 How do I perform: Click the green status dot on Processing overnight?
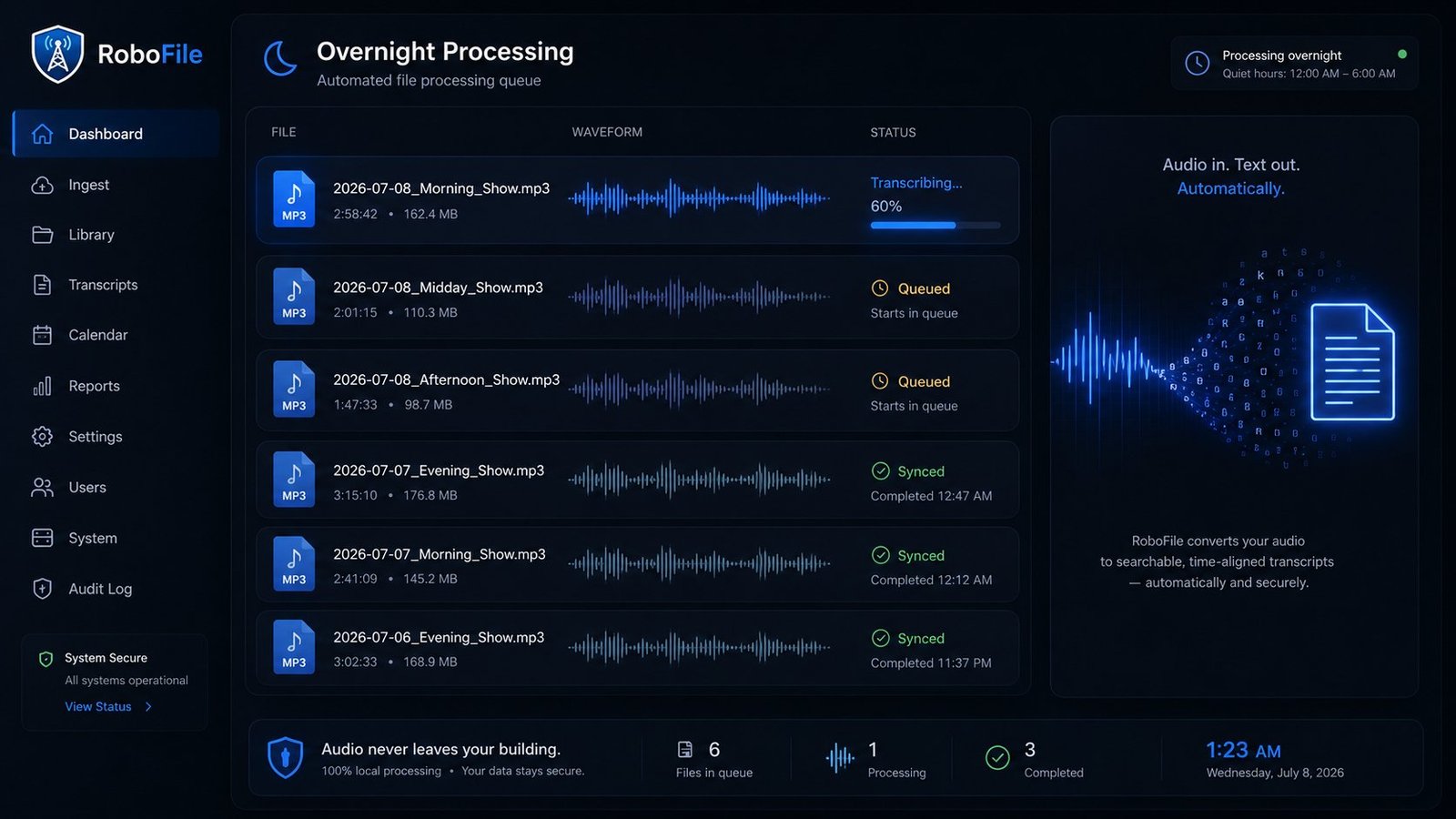click(1402, 55)
